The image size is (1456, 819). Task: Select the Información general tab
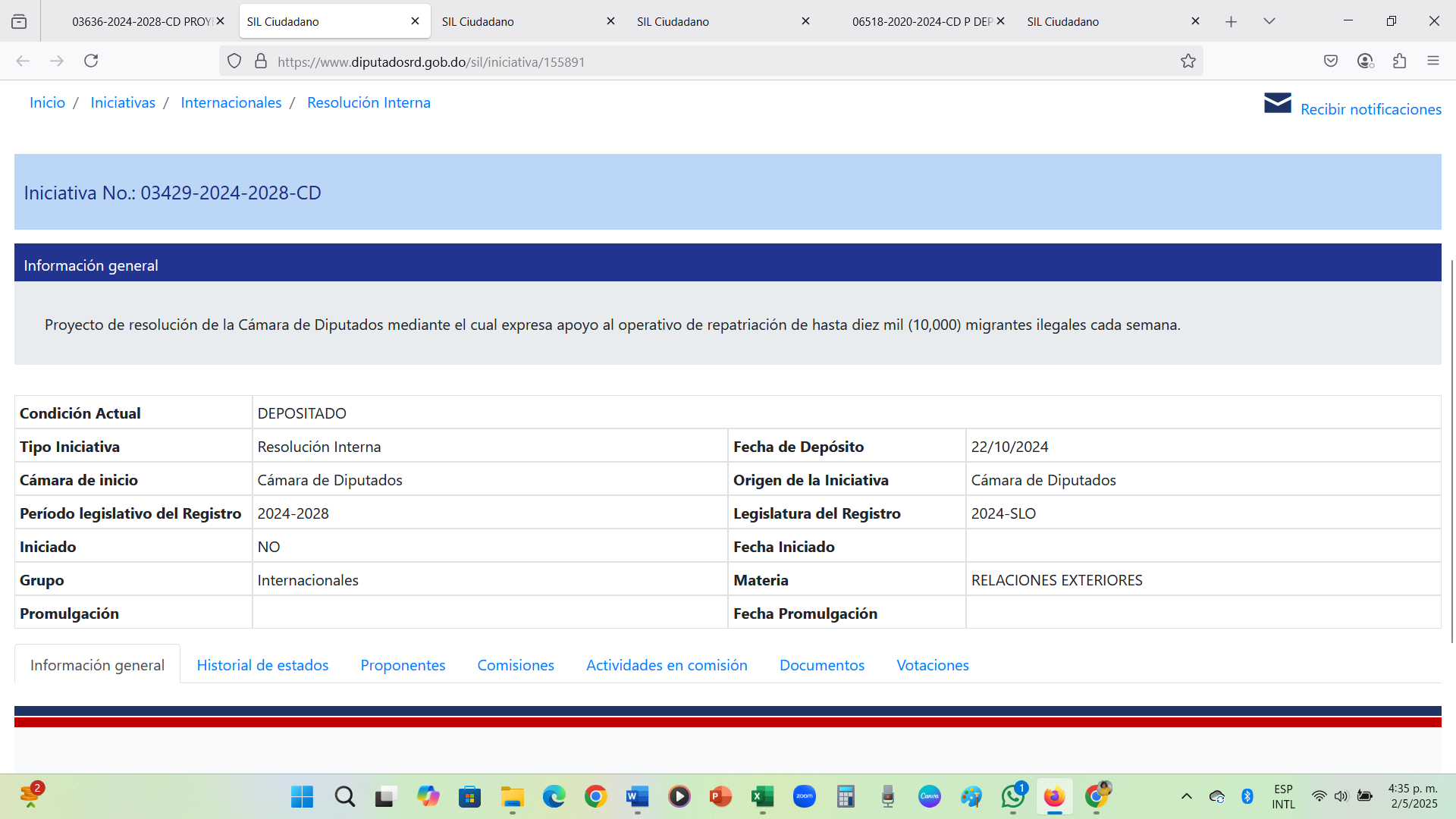click(x=97, y=665)
